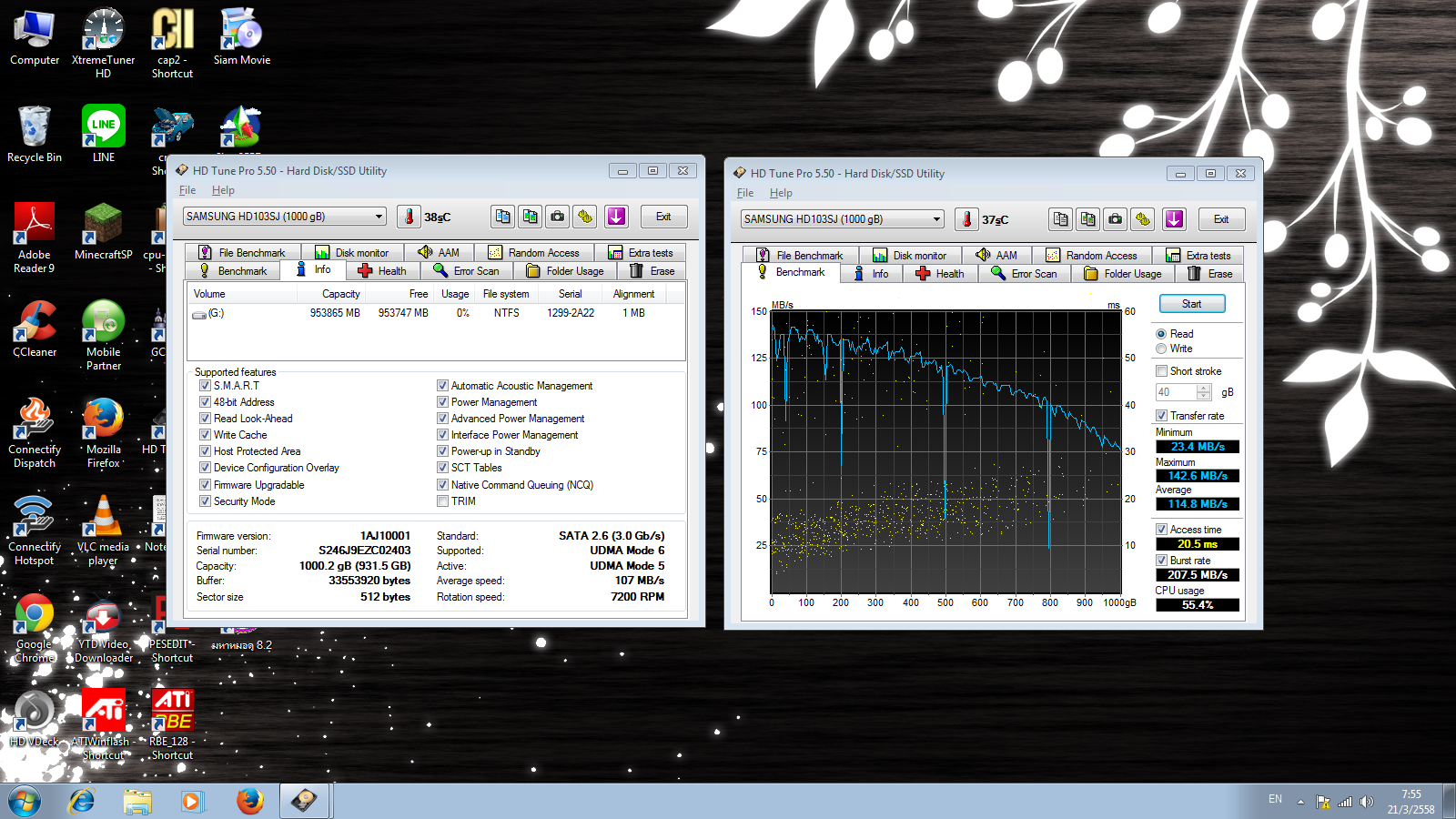Copy info to clipboard in right HD Tune window
Screen dimensions: 1456x819
tap(1060, 219)
